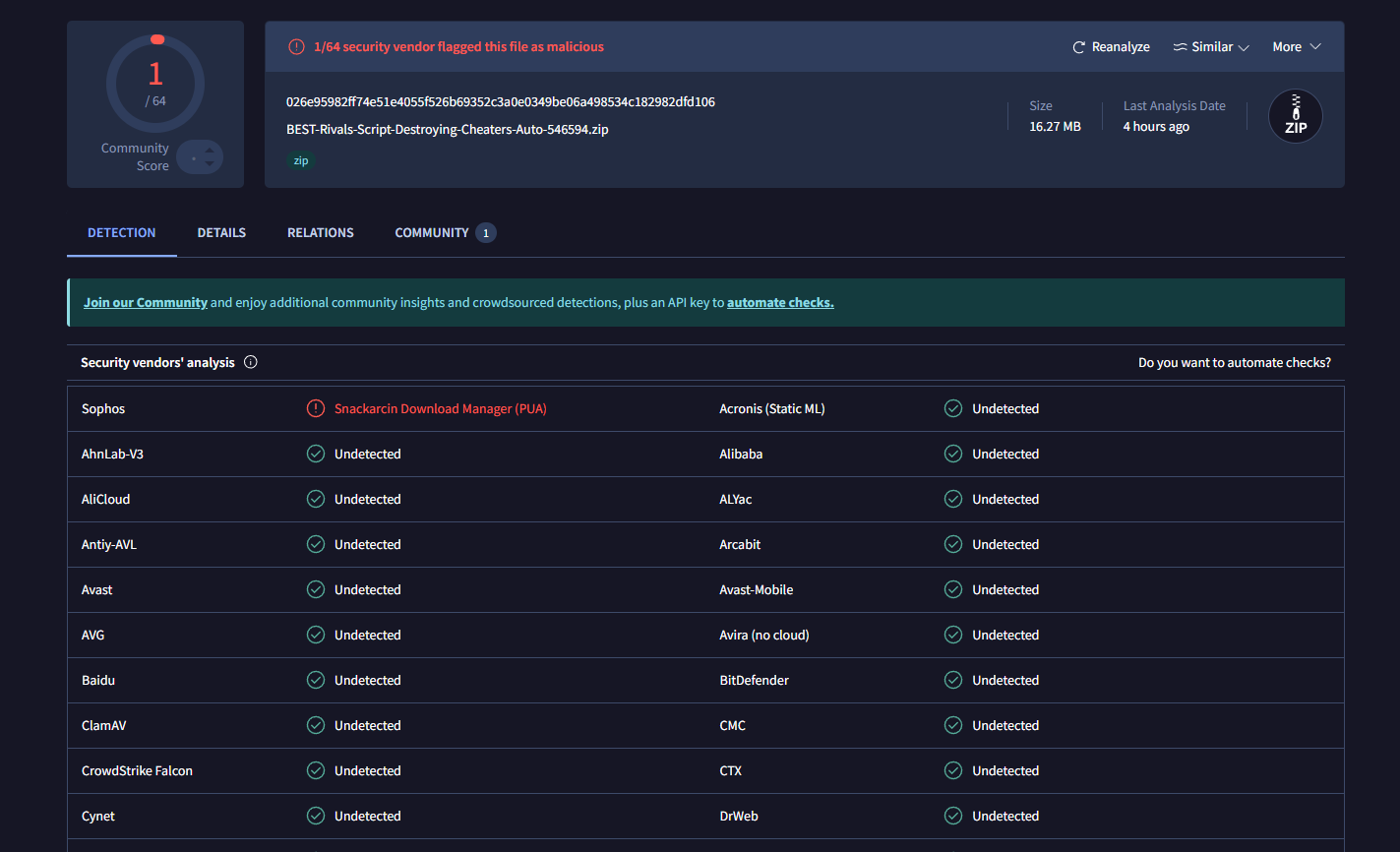Click the Reanalyze circular arrow icon
1400x852 pixels.
coord(1078,47)
